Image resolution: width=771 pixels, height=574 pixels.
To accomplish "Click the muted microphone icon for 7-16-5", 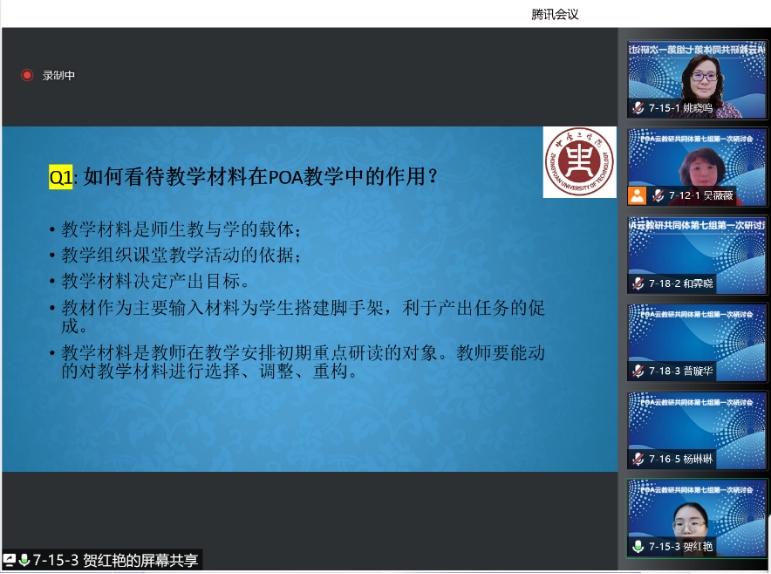I will pyautogui.click(x=637, y=459).
